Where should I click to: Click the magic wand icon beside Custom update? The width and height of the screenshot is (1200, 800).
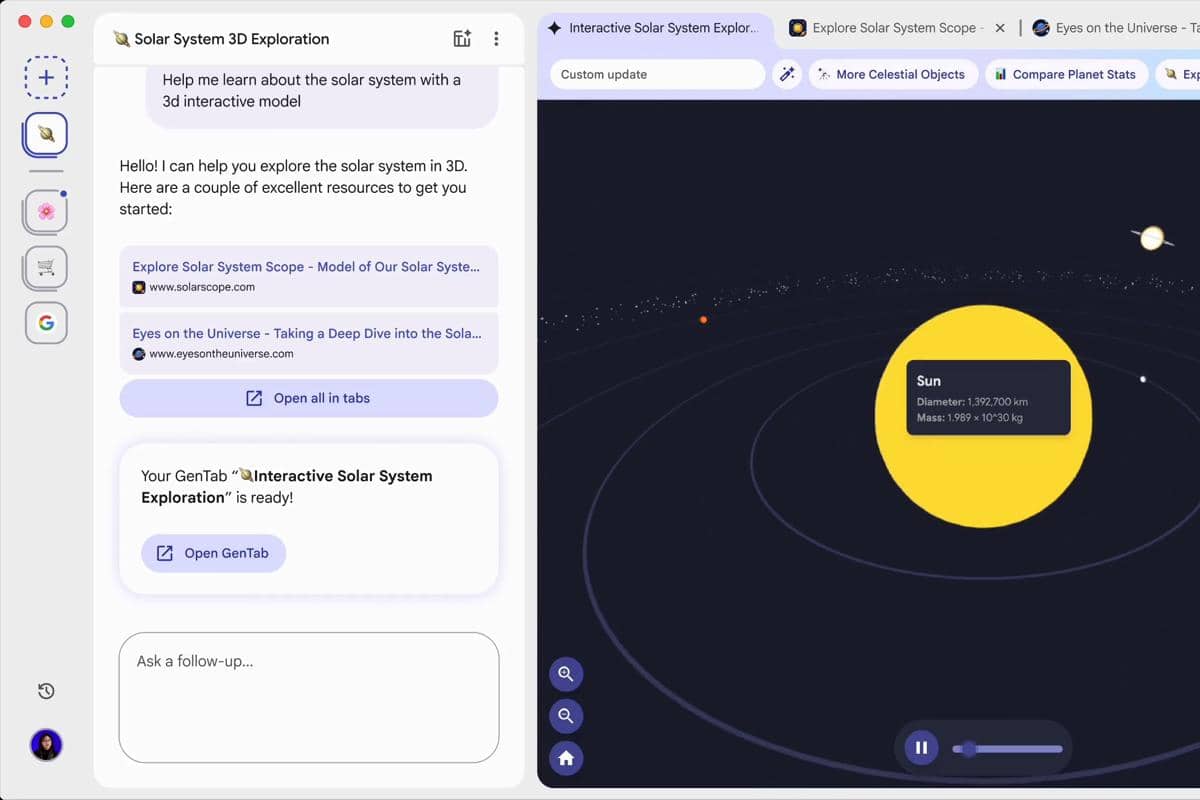pyautogui.click(x=787, y=74)
